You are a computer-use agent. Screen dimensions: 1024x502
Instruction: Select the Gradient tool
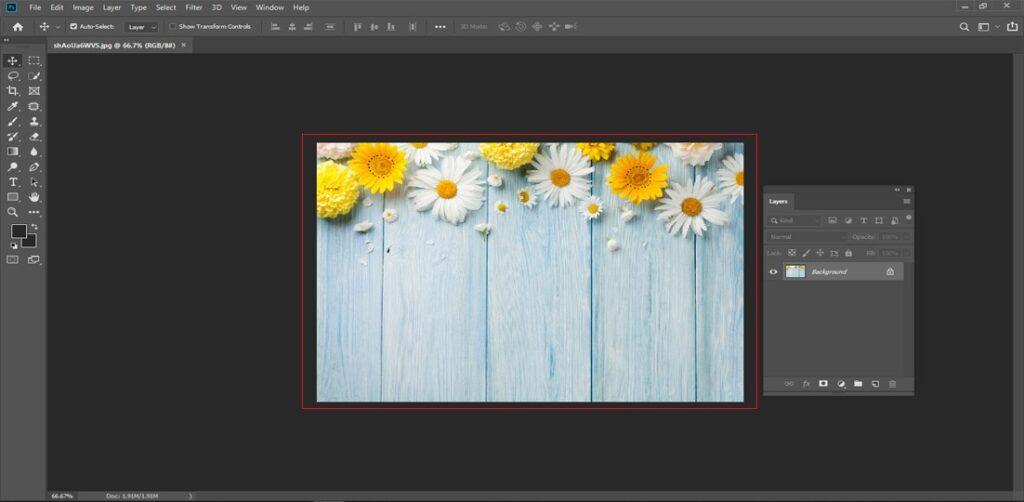12,151
